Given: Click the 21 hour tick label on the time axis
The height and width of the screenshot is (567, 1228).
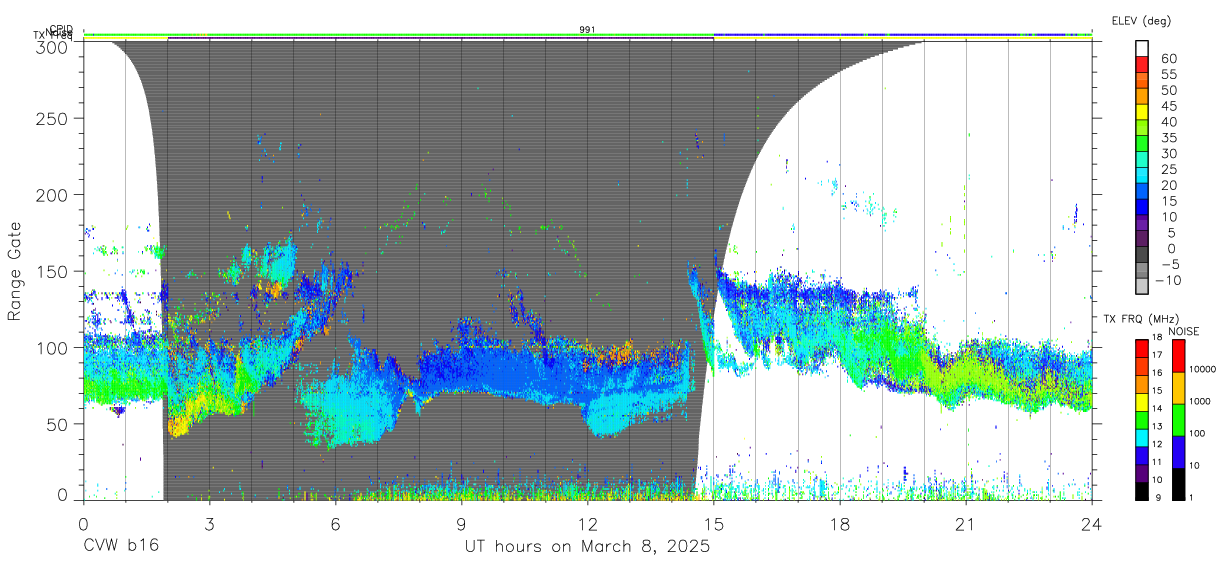Looking at the screenshot, I should click(x=966, y=523).
